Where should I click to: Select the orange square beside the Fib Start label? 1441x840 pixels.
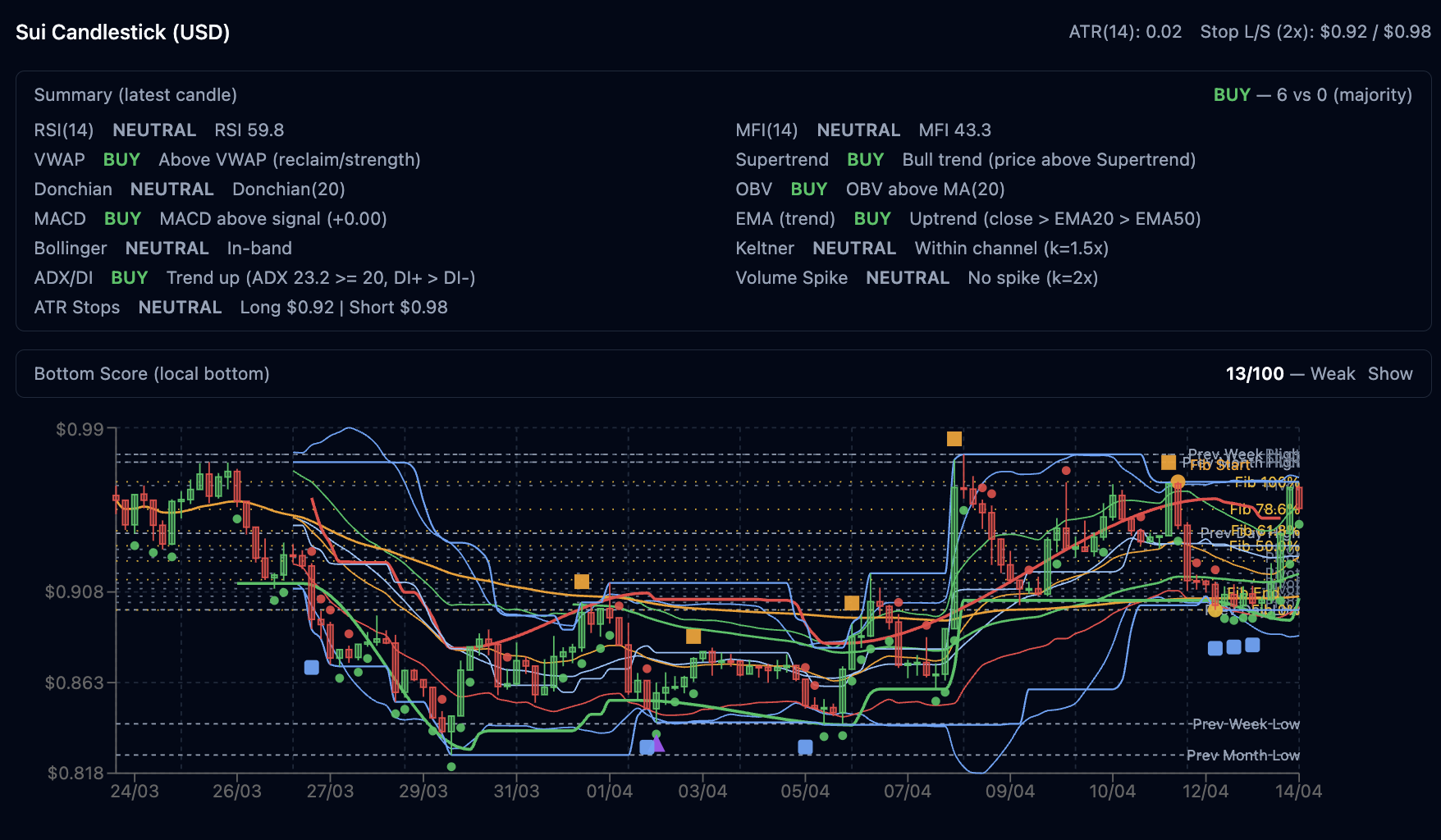(1169, 463)
